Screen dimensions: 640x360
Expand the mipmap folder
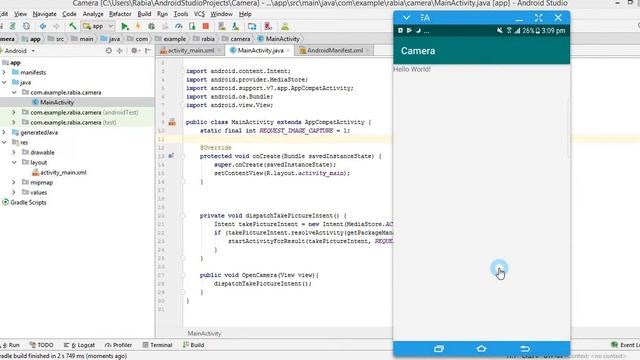14,182
